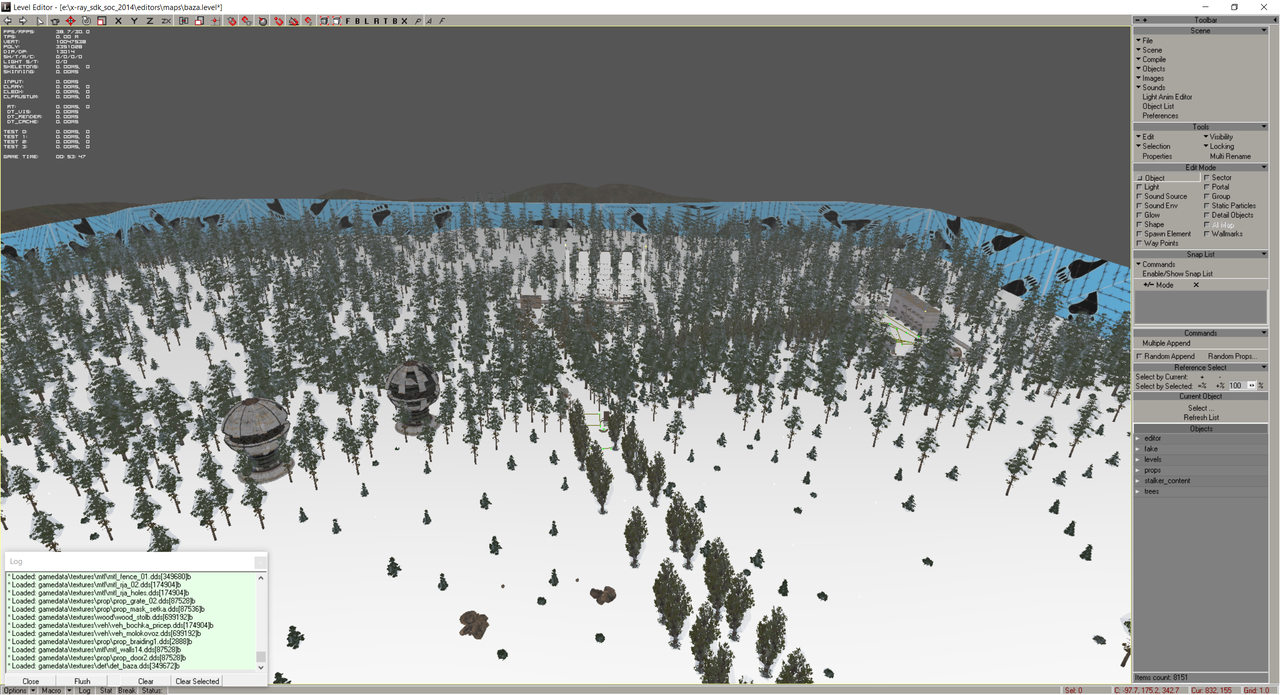1280x695 pixels.
Task: Open the Images dropdown menu
Action: click(x=1151, y=78)
